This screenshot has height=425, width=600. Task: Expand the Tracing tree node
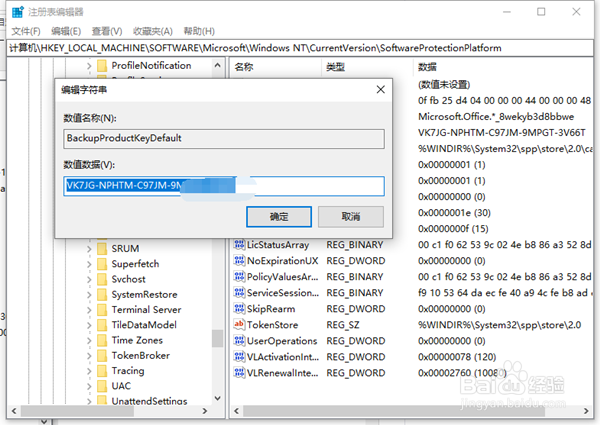pyautogui.click(x=89, y=371)
